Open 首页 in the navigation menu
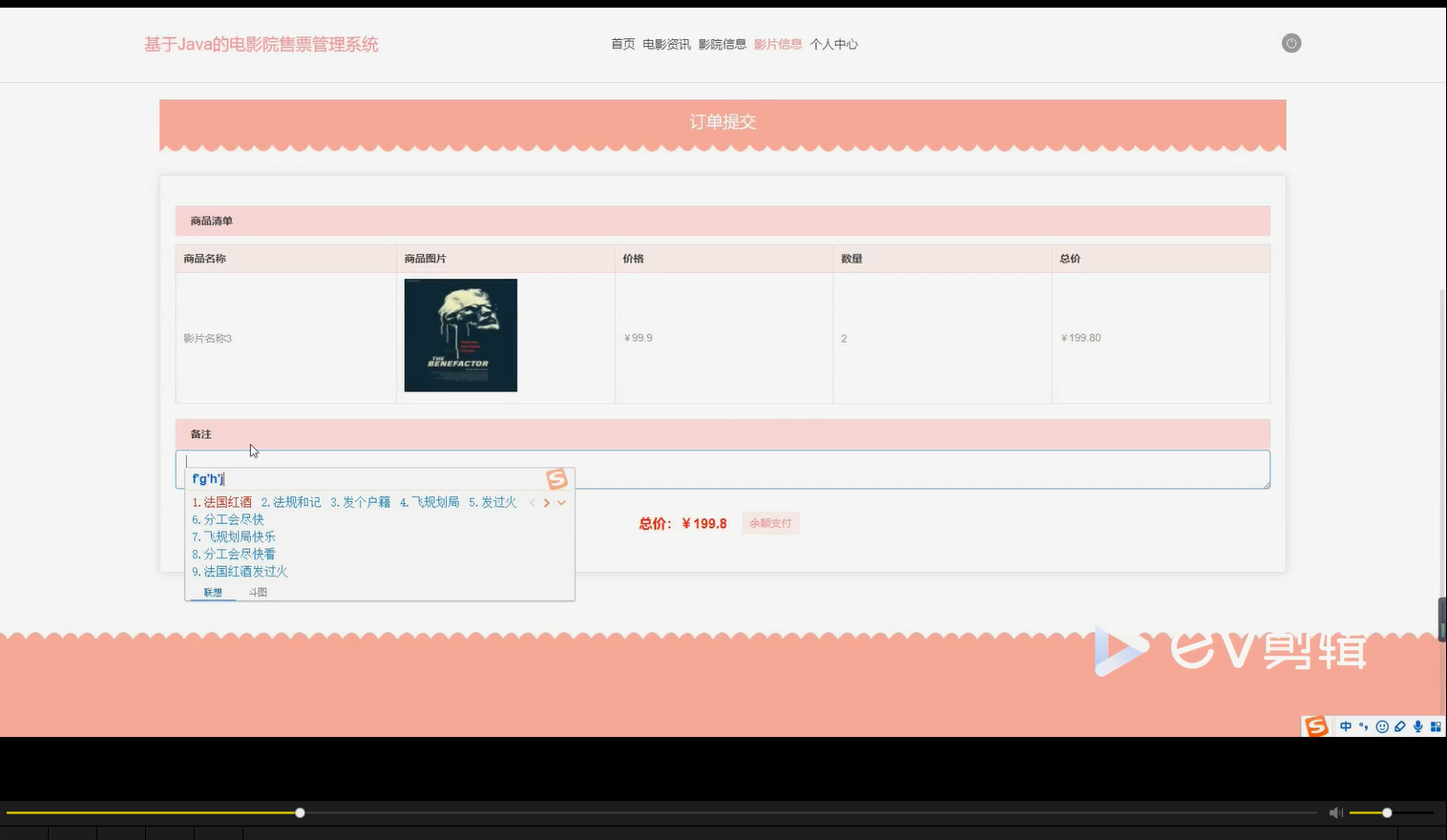 pos(623,44)
